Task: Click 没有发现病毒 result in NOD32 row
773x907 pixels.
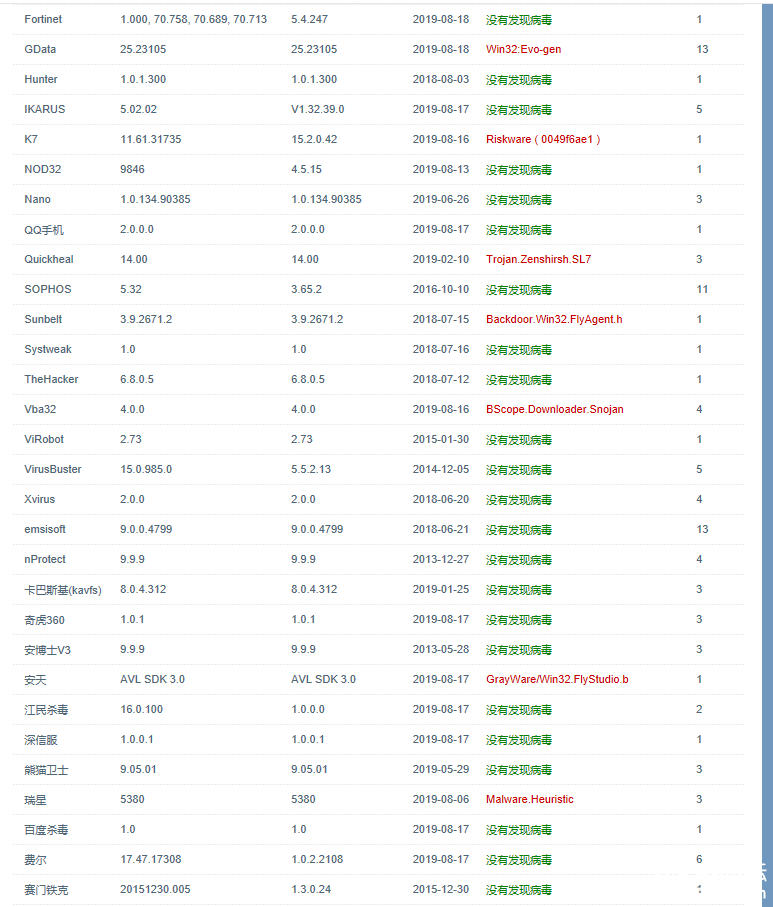Action: pos(518,169)
